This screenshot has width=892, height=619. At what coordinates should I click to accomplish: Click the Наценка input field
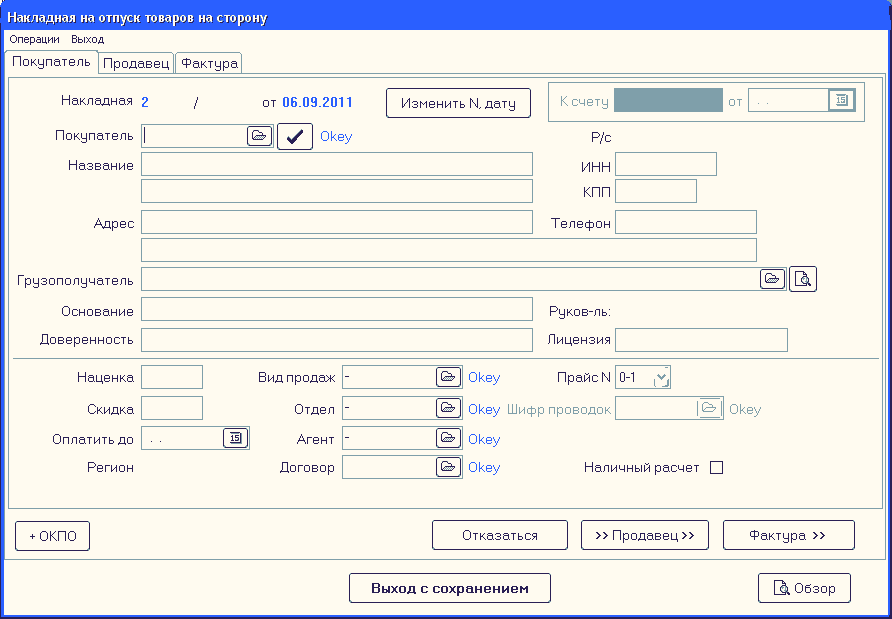click(172, 377)
